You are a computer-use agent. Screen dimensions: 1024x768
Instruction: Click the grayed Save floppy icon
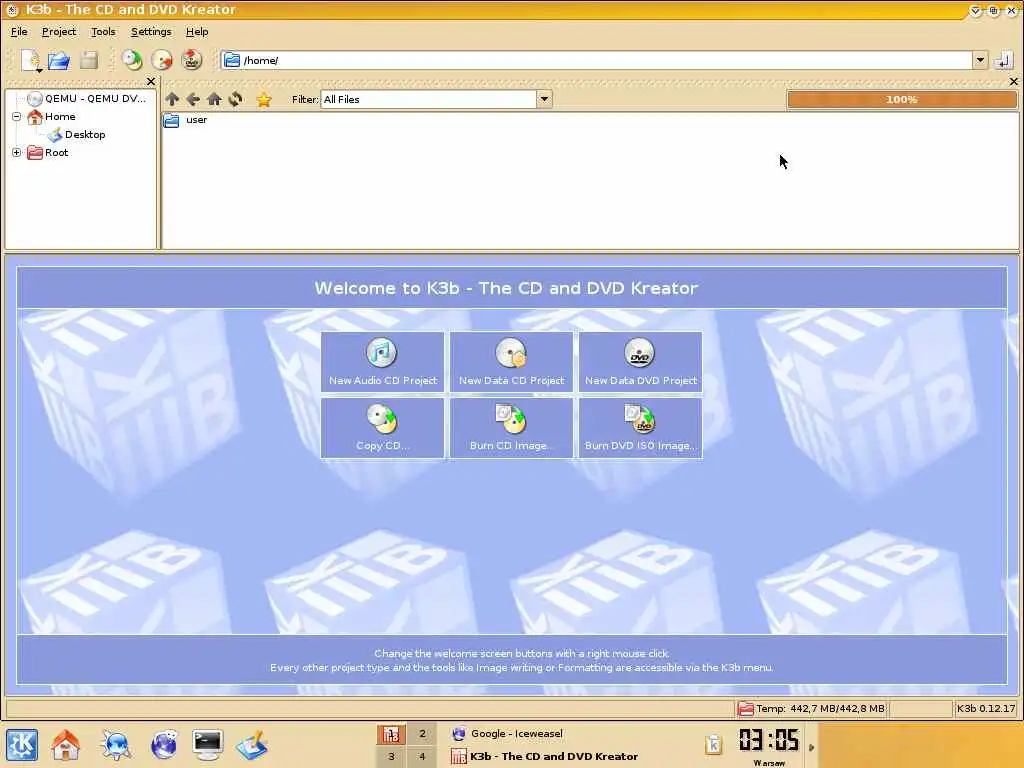click(89, 60)
